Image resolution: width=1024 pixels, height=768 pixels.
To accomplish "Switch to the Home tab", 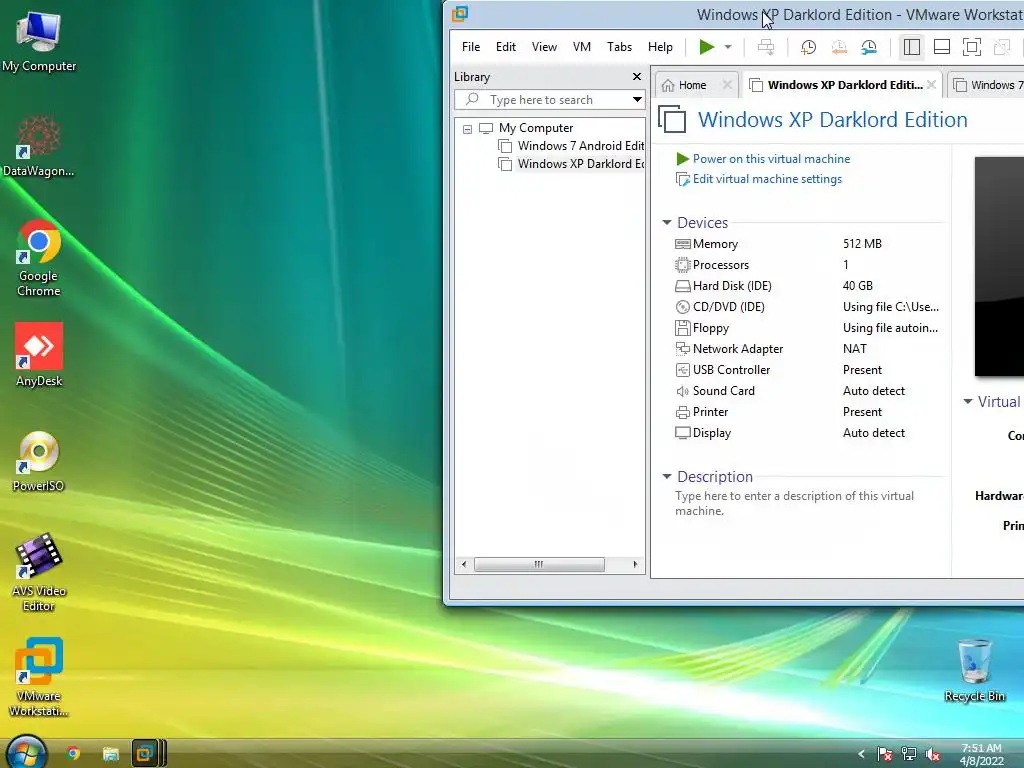I will (x=692, y=85).
